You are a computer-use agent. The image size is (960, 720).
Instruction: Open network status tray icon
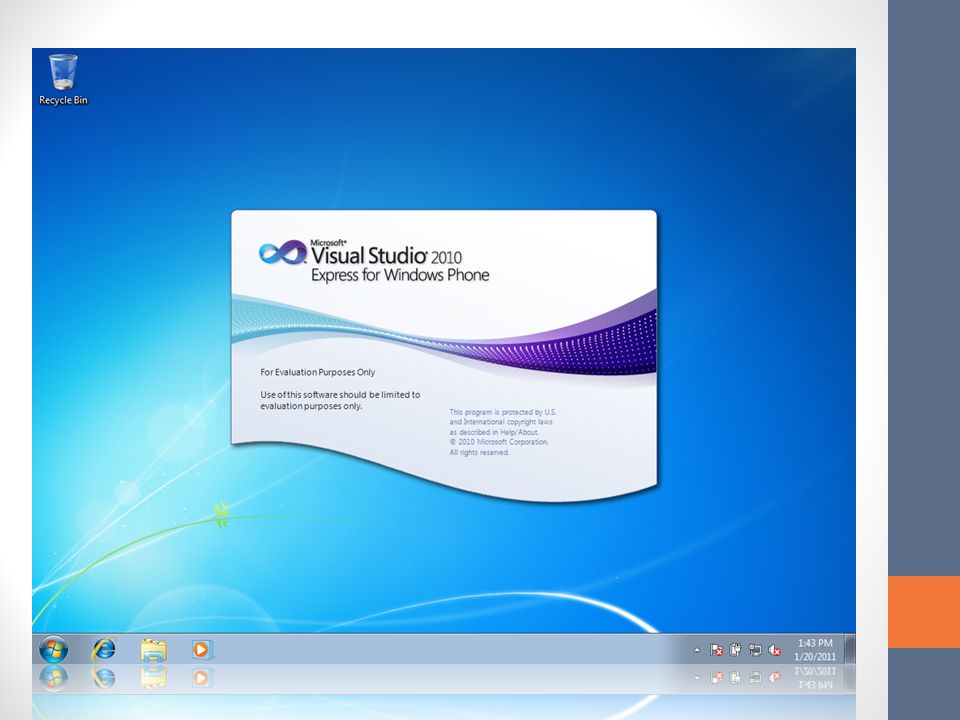[755, 650]
